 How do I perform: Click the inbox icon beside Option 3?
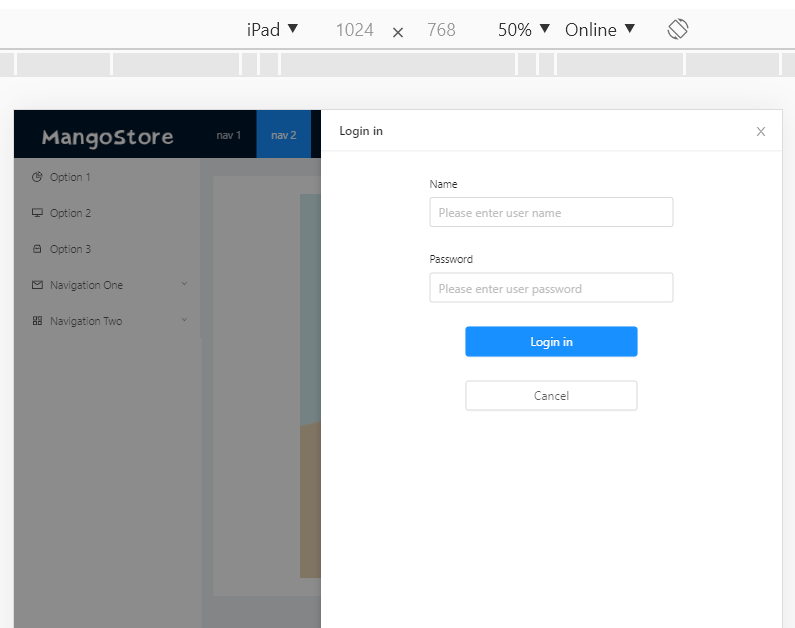coord(37,249)
